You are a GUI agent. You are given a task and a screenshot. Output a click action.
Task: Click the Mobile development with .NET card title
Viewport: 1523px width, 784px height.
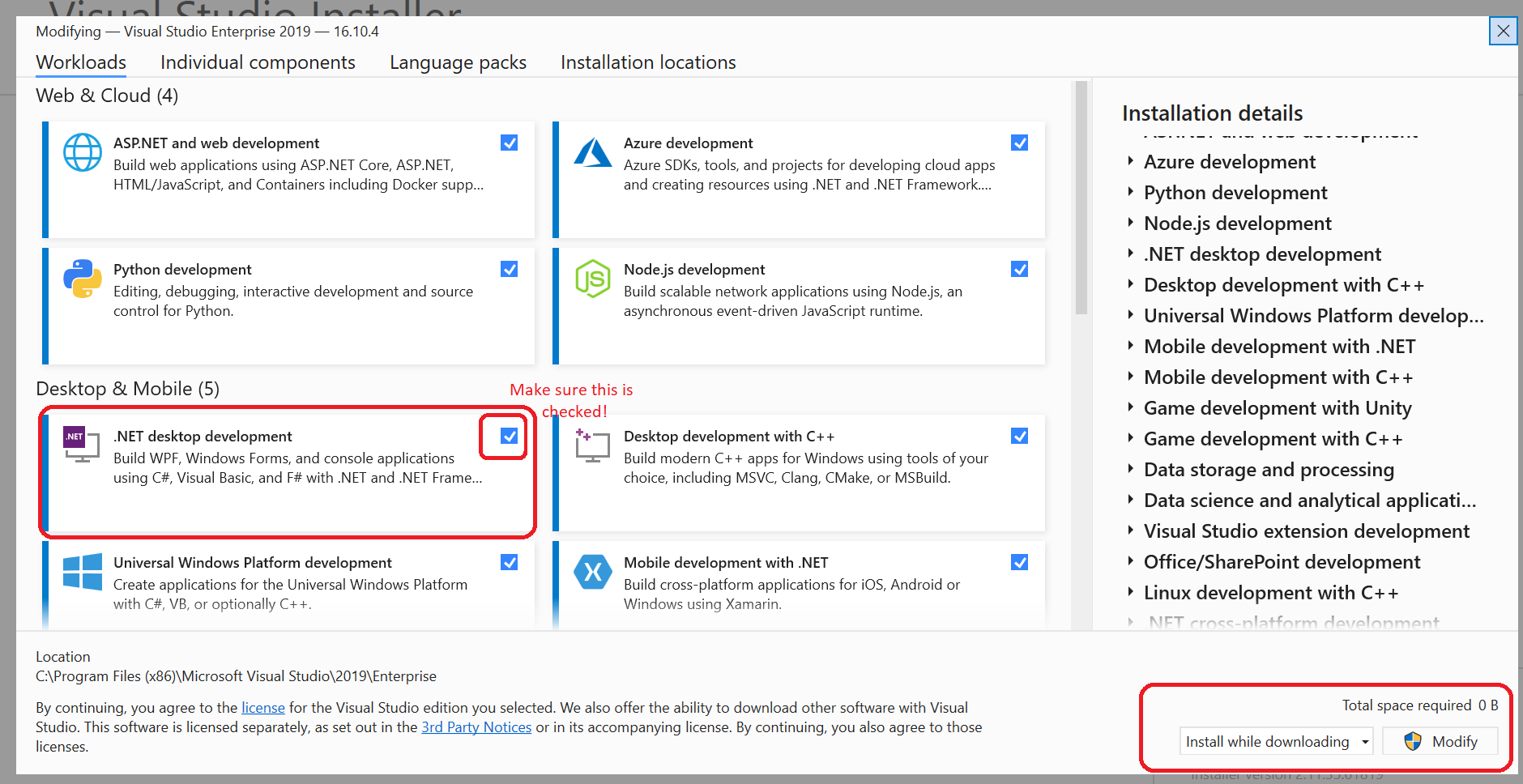point(726,562)
